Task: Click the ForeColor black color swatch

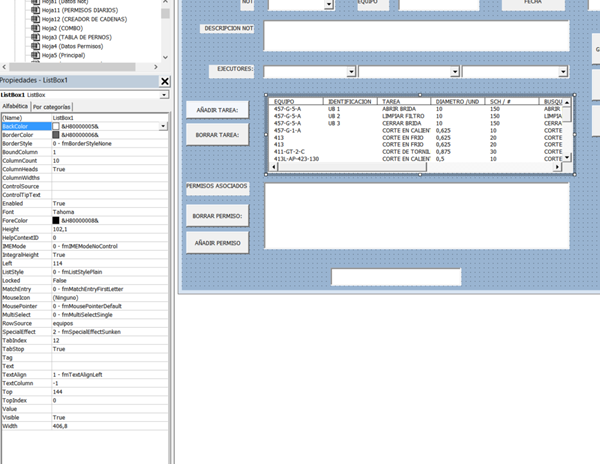Action: coord(57,221)
